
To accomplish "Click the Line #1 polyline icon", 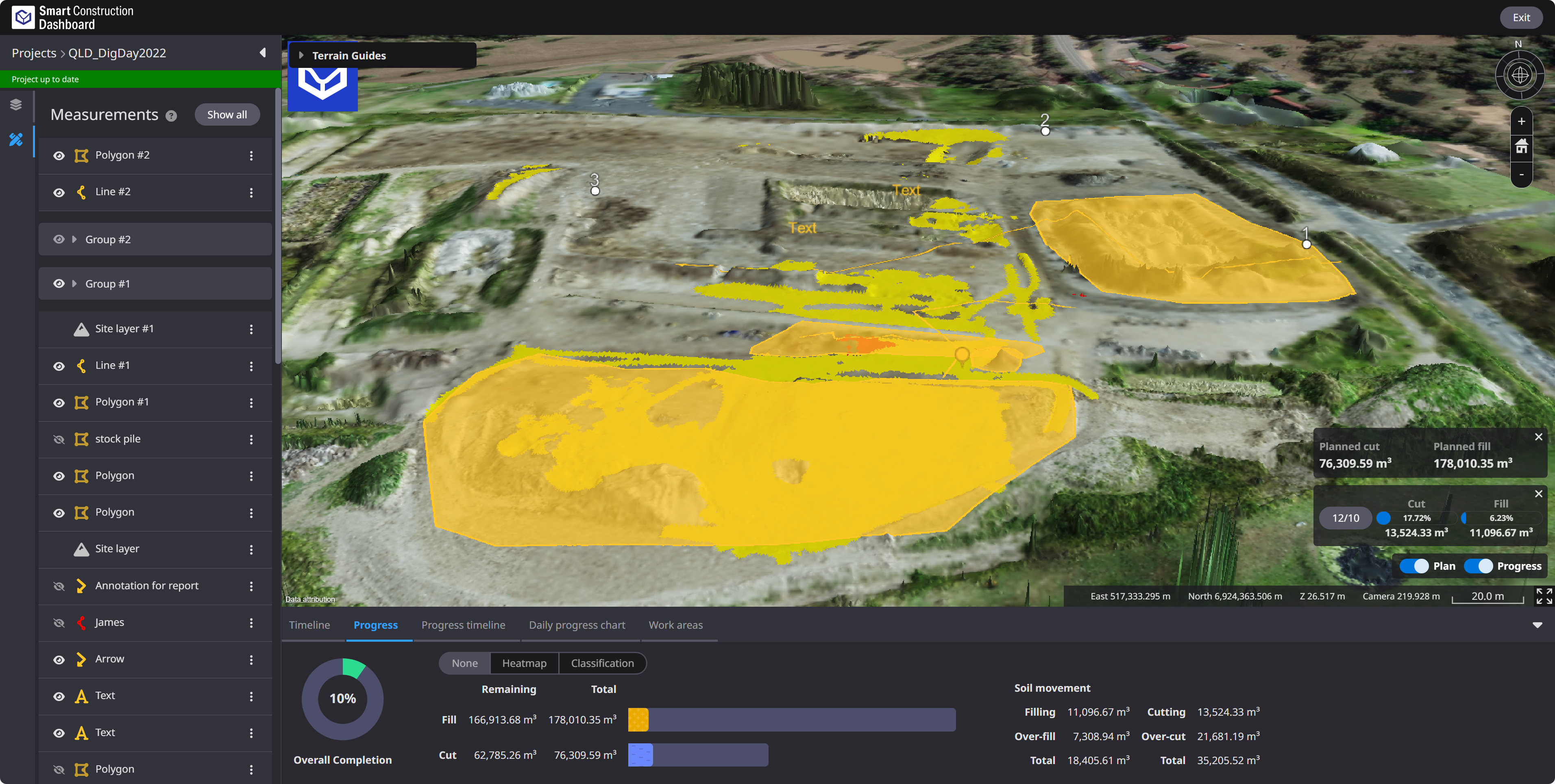I will 81,366.
